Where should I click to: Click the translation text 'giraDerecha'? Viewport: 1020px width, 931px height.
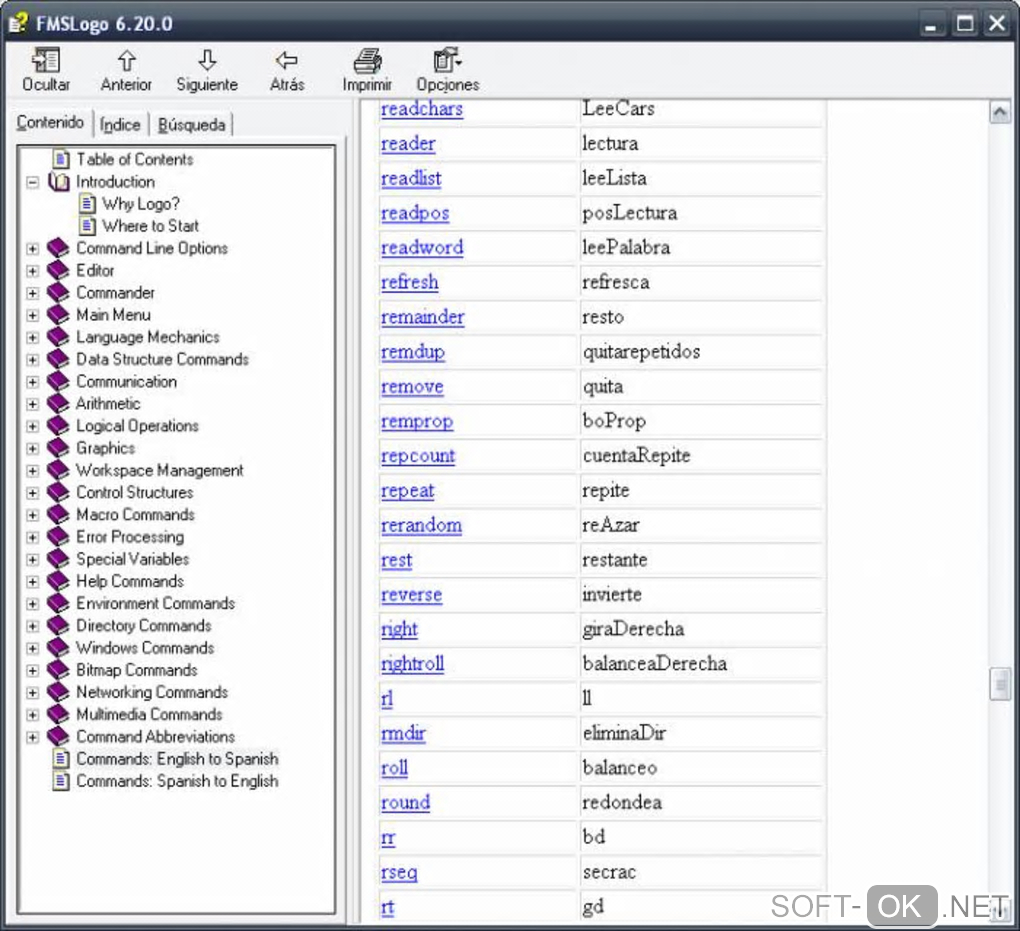[633, 629]
